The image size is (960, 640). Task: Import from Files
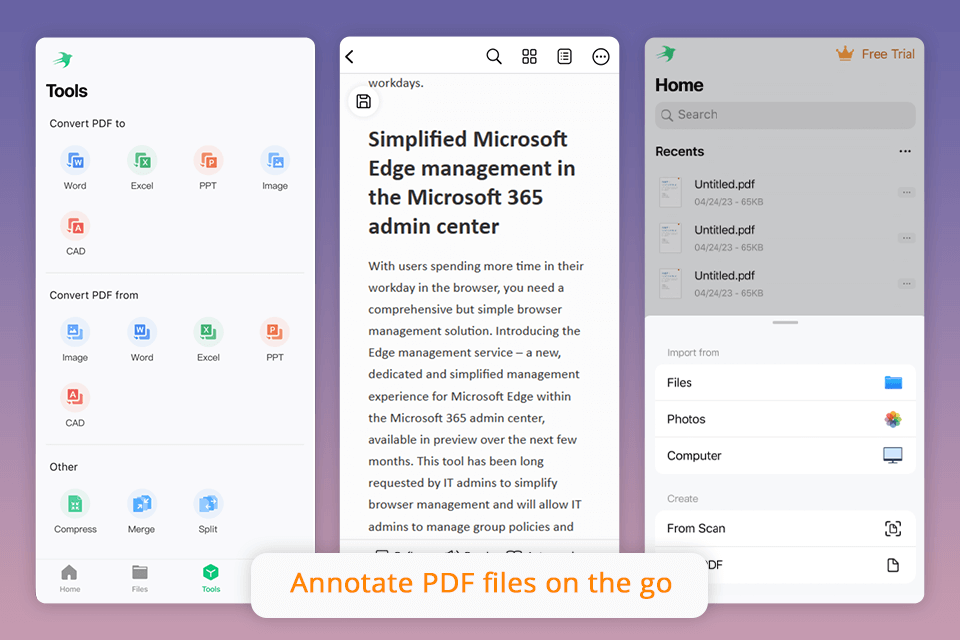point(785,383)
